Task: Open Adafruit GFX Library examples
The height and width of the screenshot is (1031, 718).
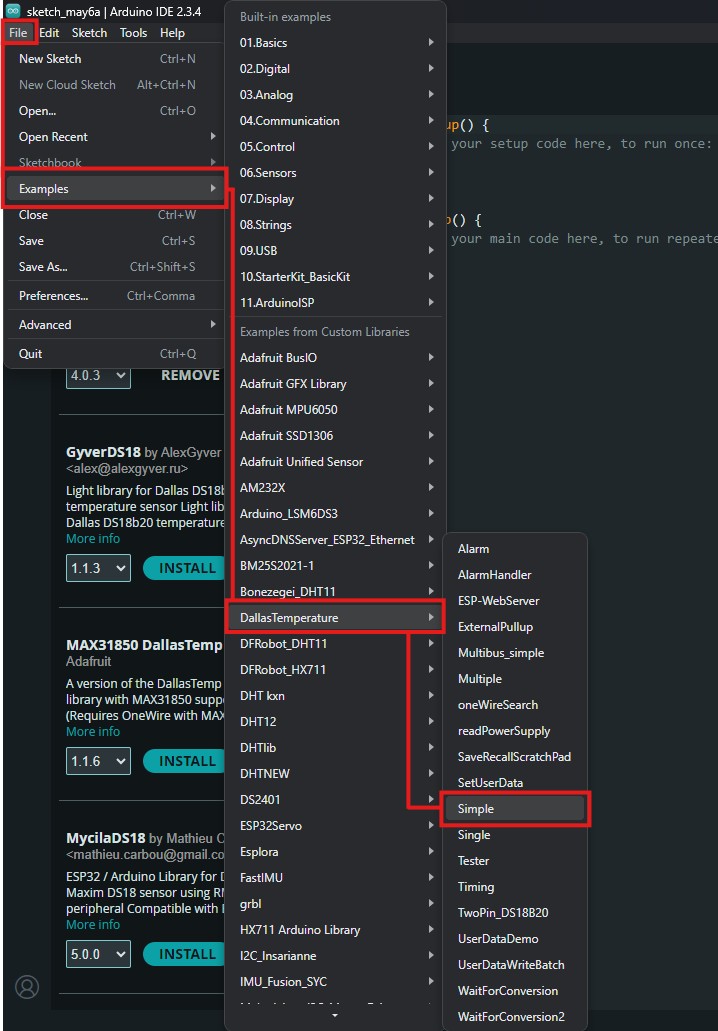Action: pyautogui.click(x=336, y=384)
